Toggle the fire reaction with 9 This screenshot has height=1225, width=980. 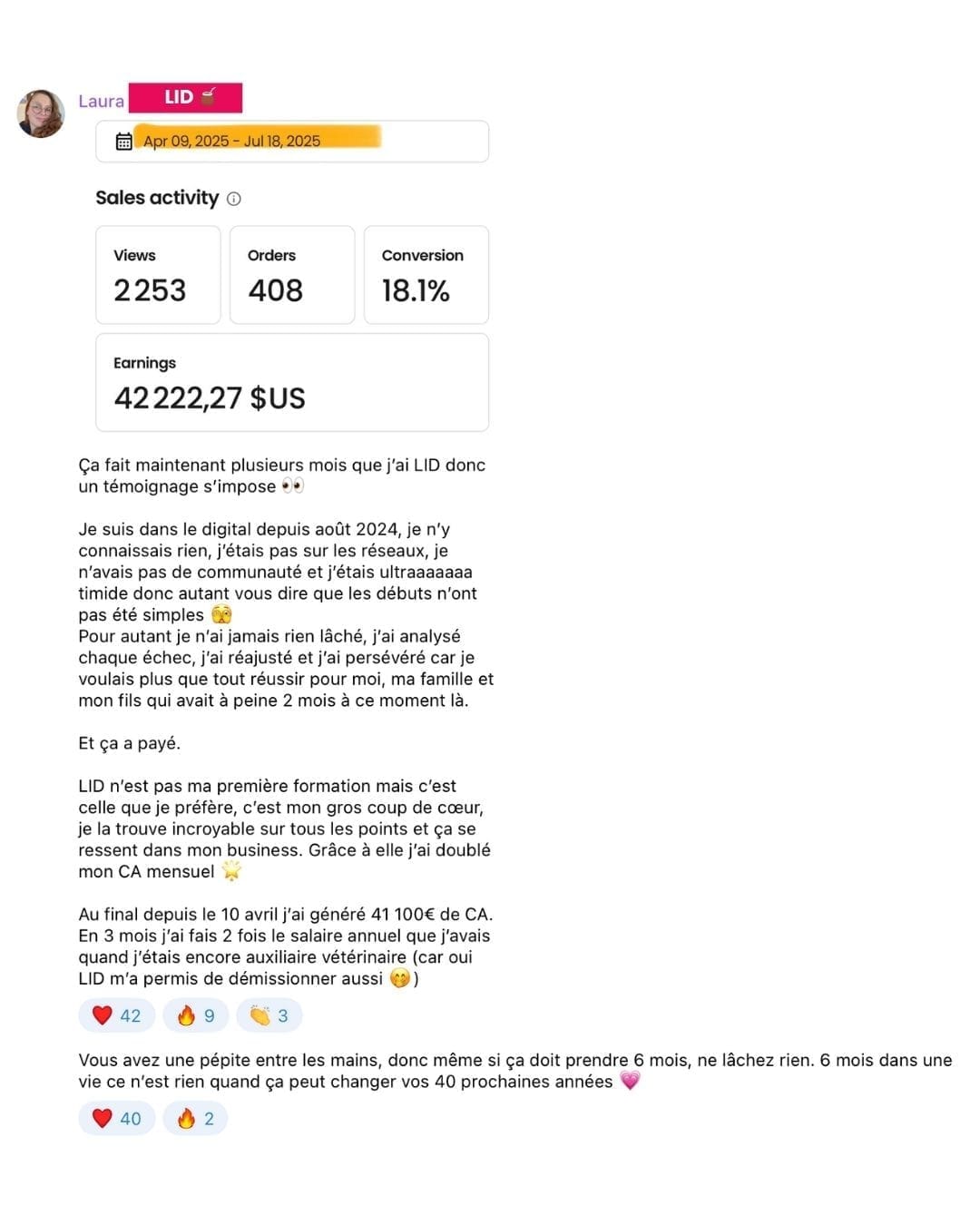[195, 1015]
